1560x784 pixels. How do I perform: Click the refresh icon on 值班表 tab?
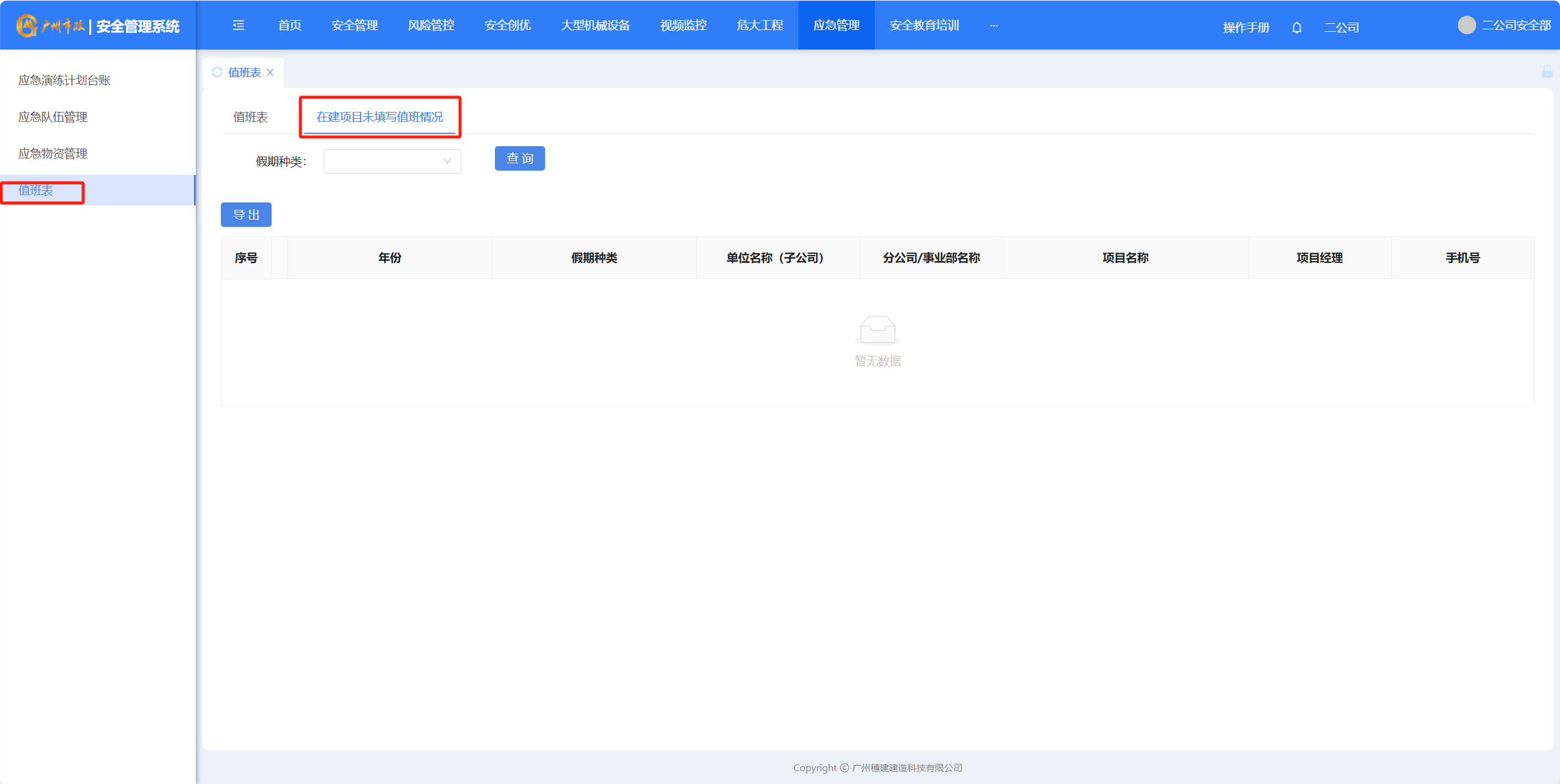pyautogui.click(x=217, y=72)
